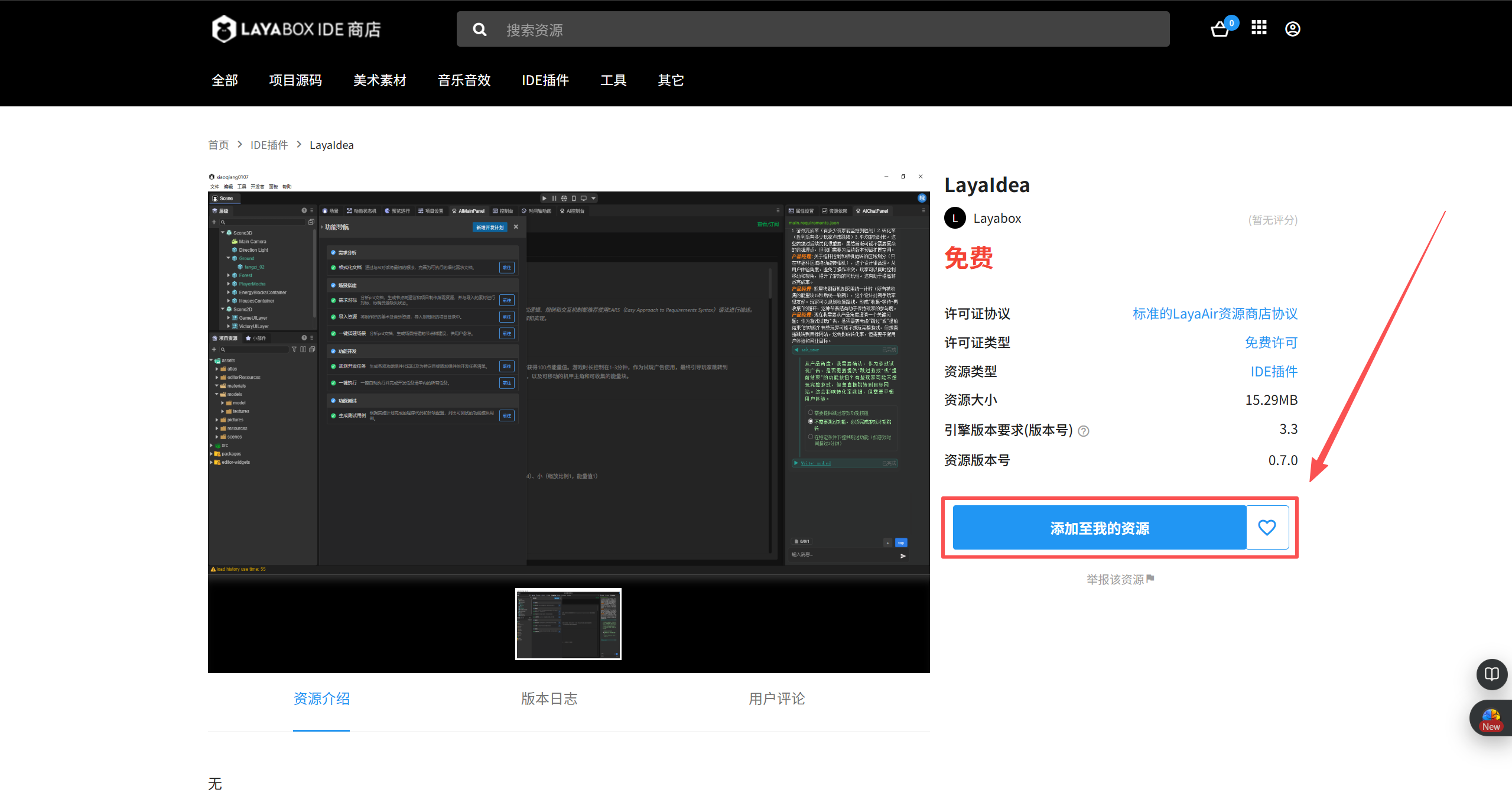Click the engine version help question mark

pyautogui.click(x=1084, y=431)
